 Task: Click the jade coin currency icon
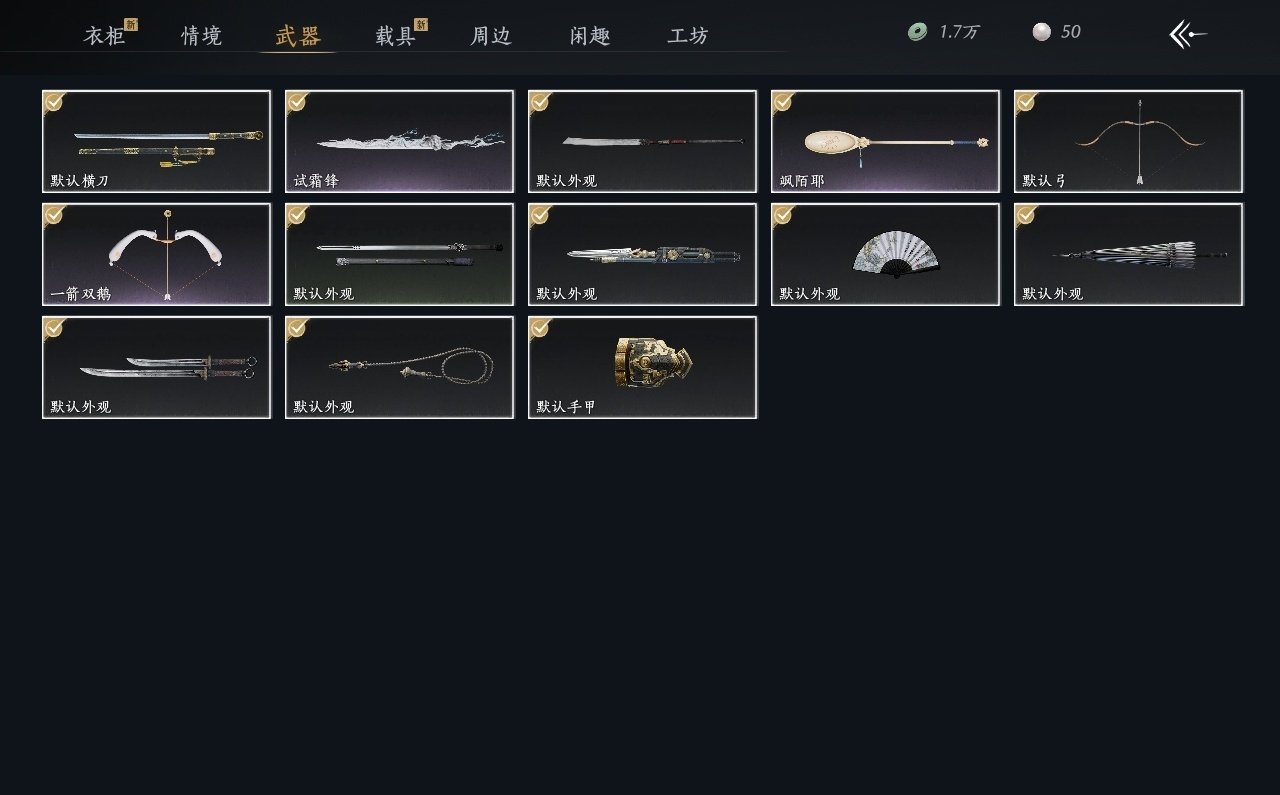917,32
